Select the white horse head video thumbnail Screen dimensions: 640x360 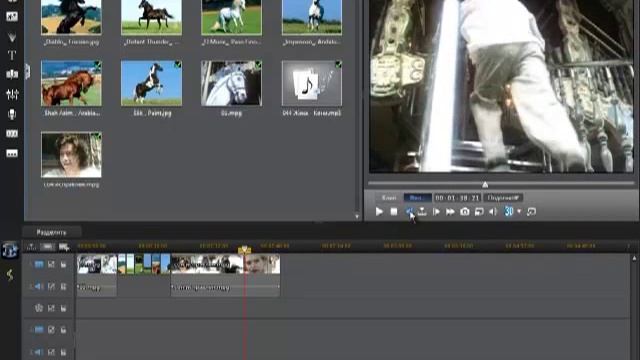tap(231, 83)
